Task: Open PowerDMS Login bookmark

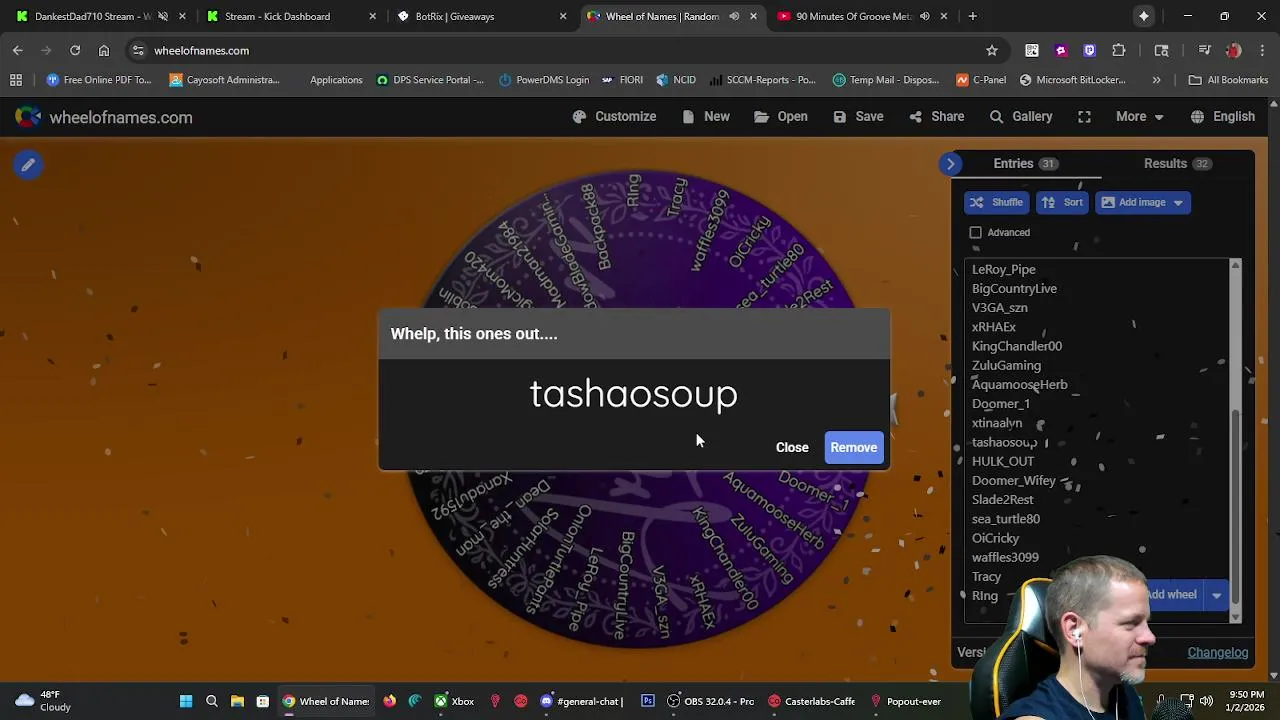Action: (x=544, y=80)
